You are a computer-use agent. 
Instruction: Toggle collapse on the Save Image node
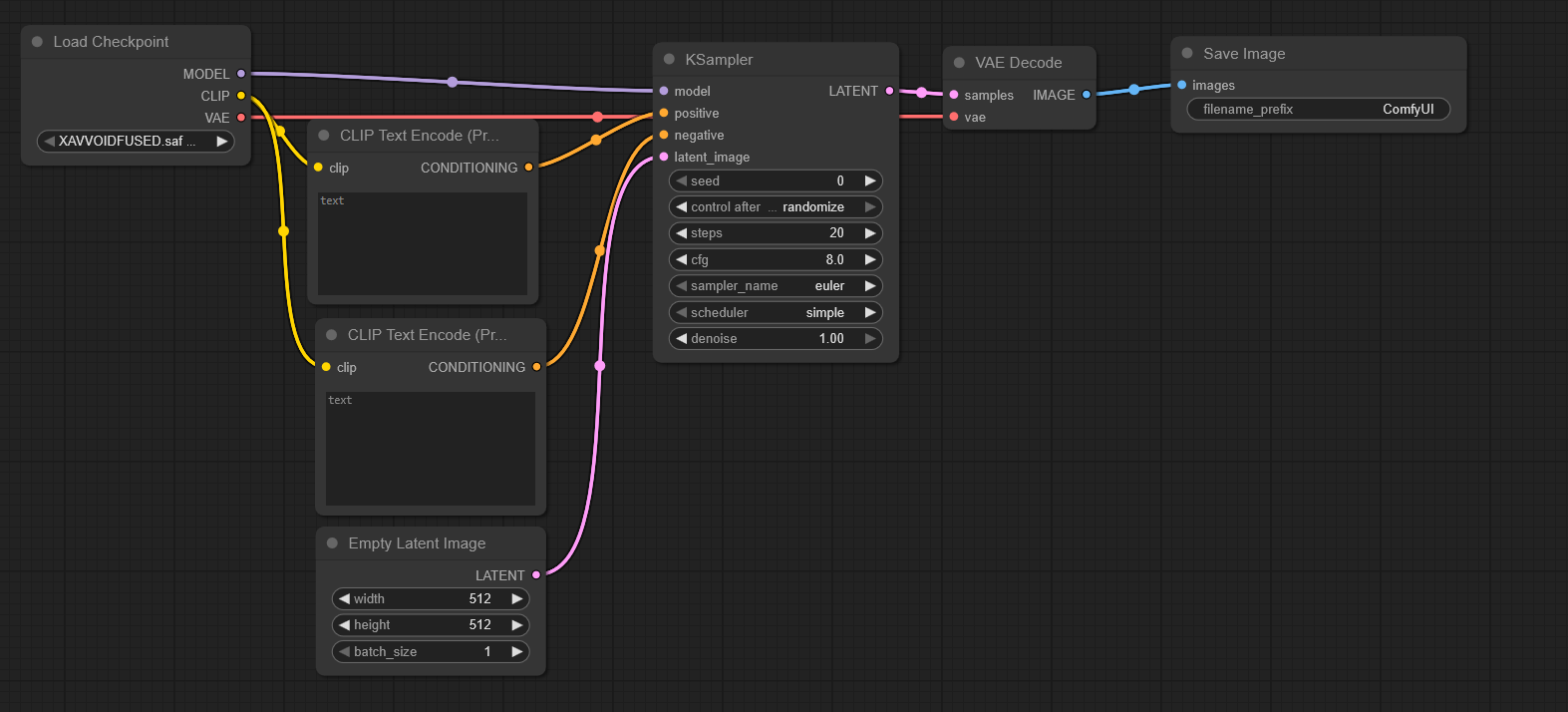click(1187, 54)
